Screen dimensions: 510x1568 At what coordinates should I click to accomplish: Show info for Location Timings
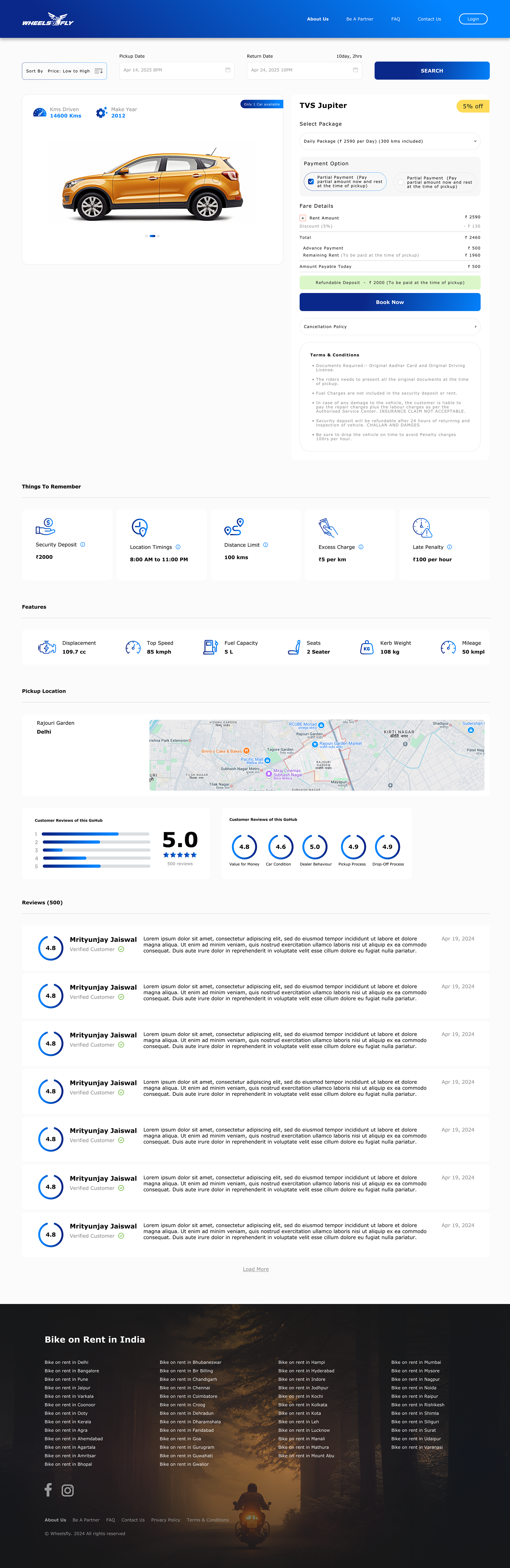click(178, 547)
